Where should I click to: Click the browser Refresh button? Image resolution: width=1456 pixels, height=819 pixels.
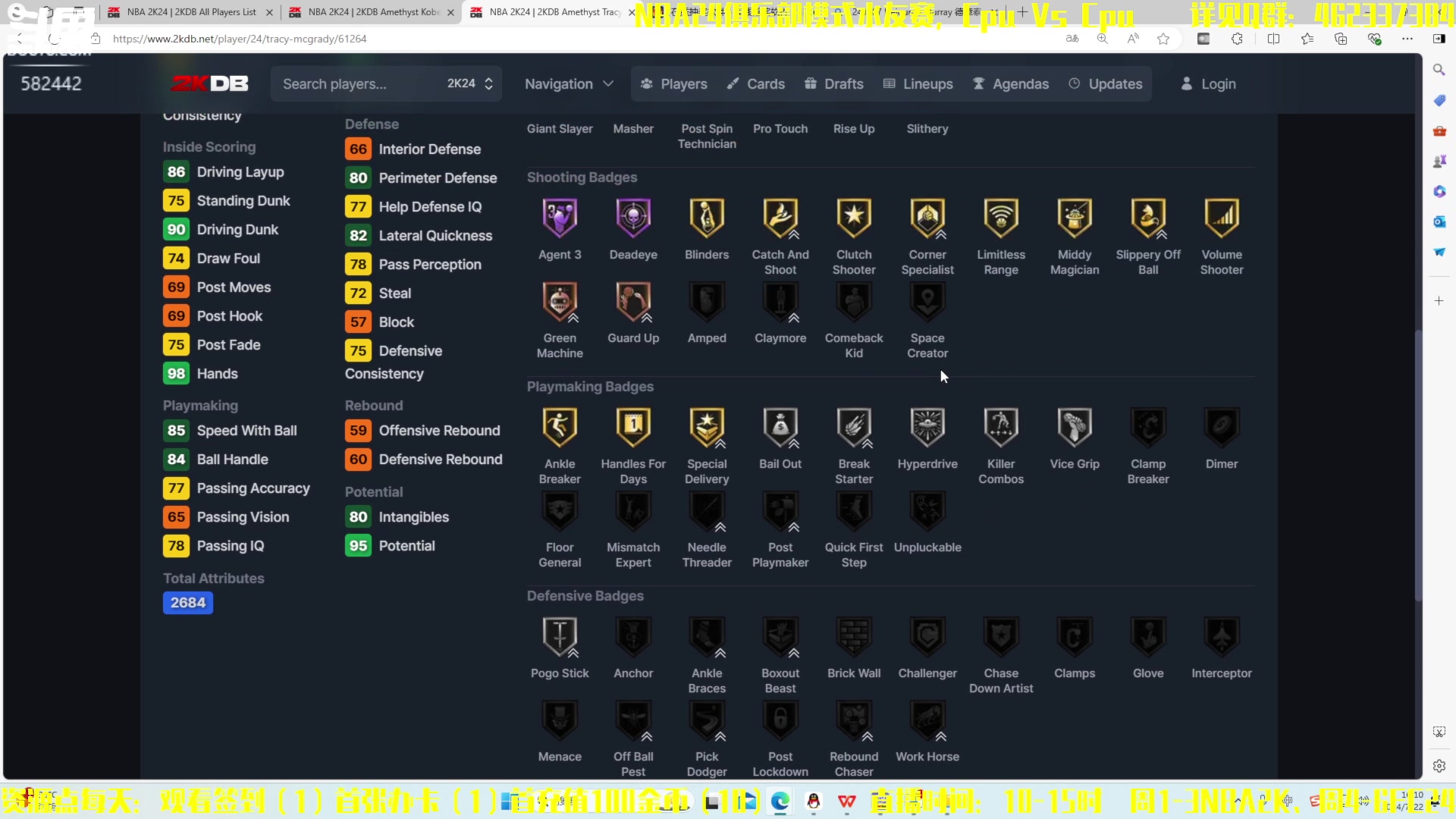[x=53, y=39]
